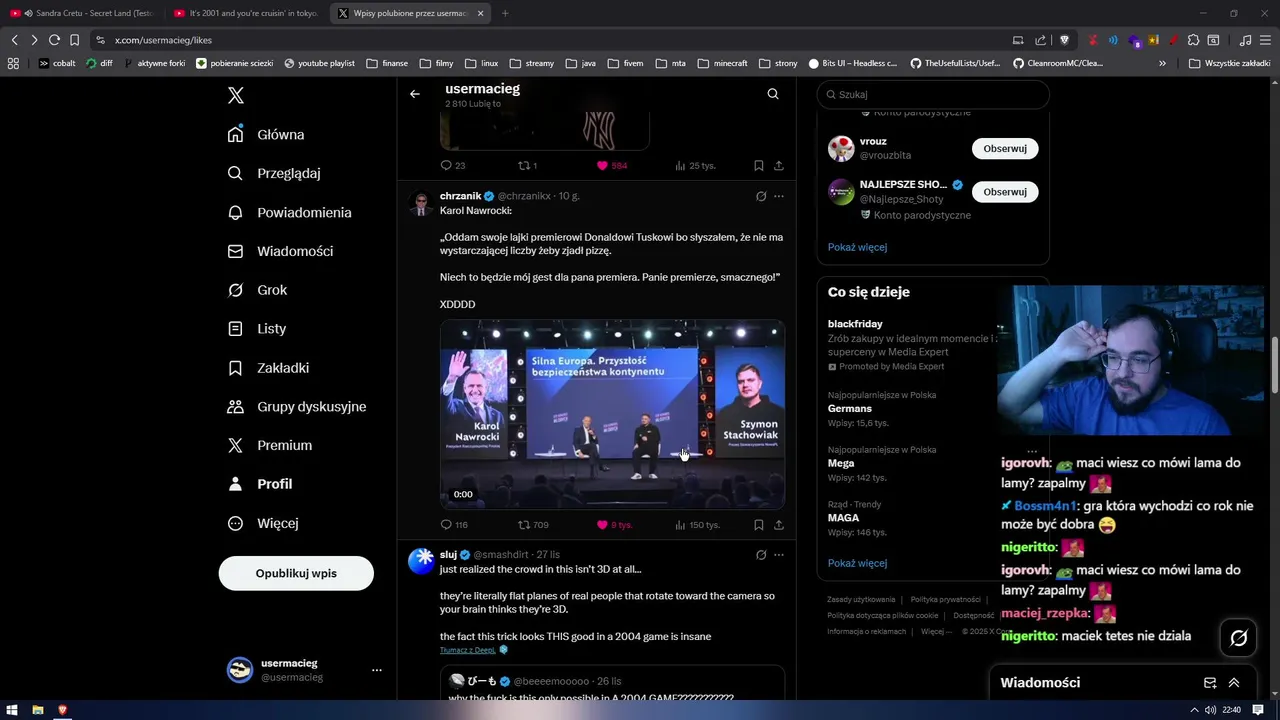
Task: Expand hidden bookmarks chevron
Action: click(1162, 63)
